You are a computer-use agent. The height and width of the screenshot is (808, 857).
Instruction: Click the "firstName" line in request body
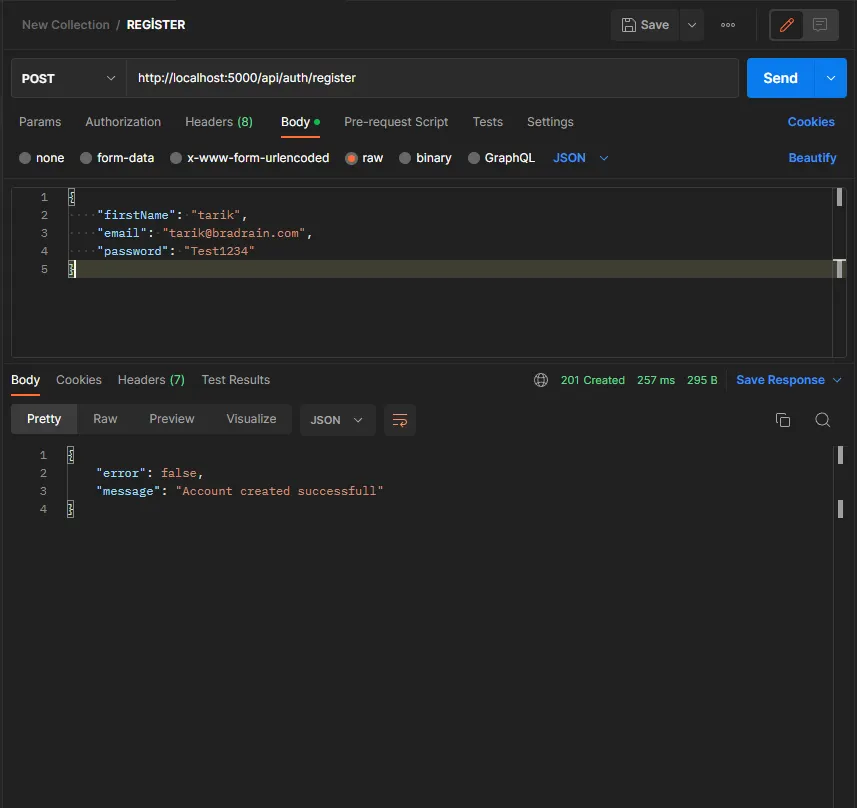172,215
